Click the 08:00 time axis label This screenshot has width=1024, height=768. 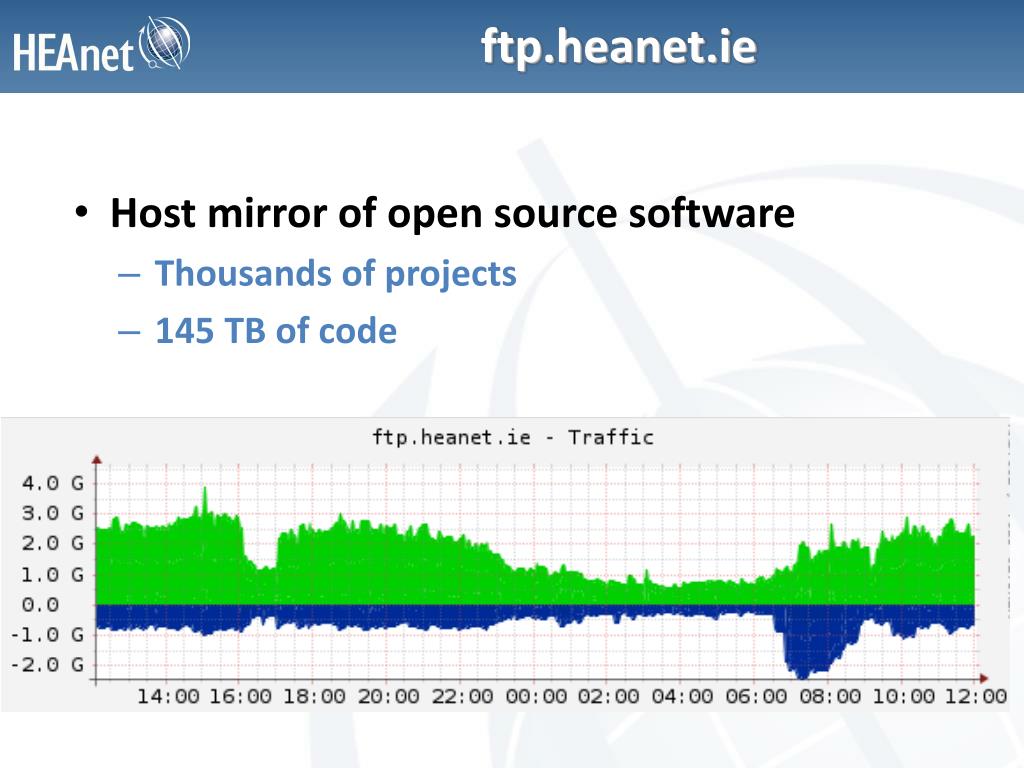[x=829, y=696]
